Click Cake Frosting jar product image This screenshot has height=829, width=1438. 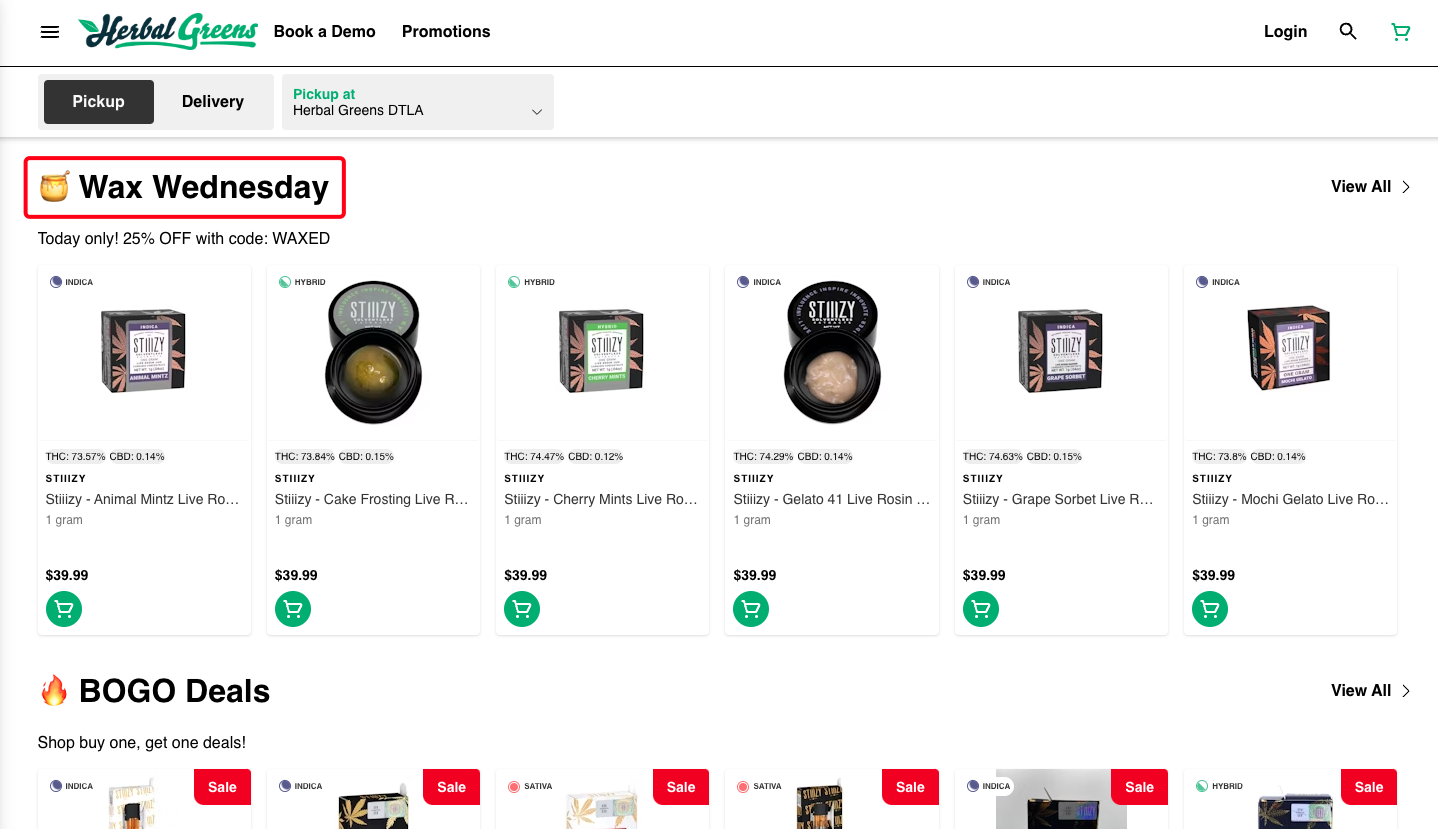coord(374,353)
